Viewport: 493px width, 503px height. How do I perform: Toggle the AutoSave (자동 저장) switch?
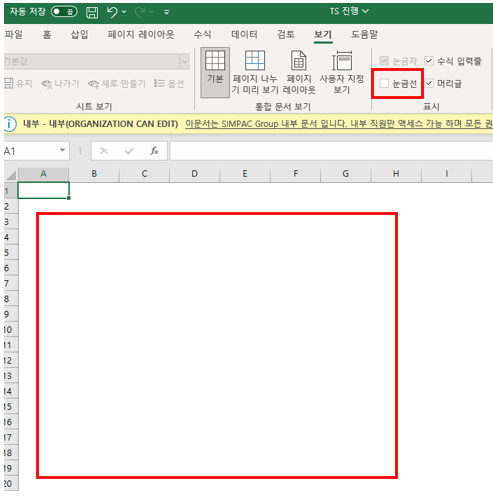64,12
